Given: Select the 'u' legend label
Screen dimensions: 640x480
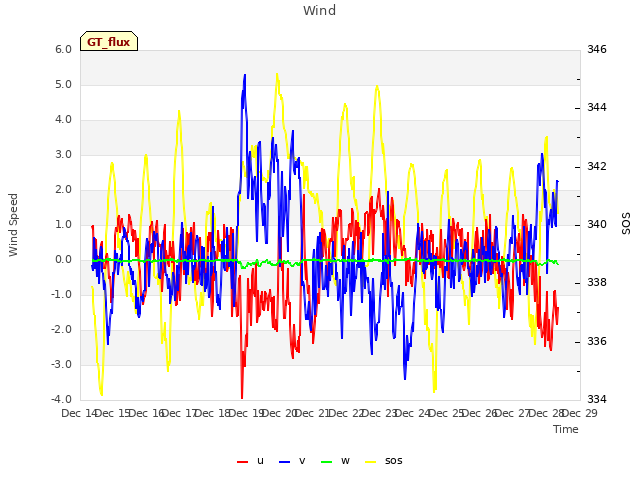Looking at the screenshot, I should 260,461.
